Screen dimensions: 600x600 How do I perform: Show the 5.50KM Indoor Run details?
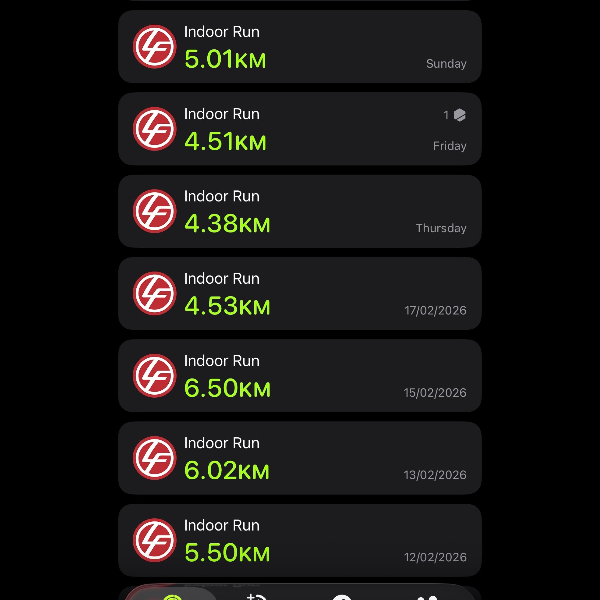300,539
